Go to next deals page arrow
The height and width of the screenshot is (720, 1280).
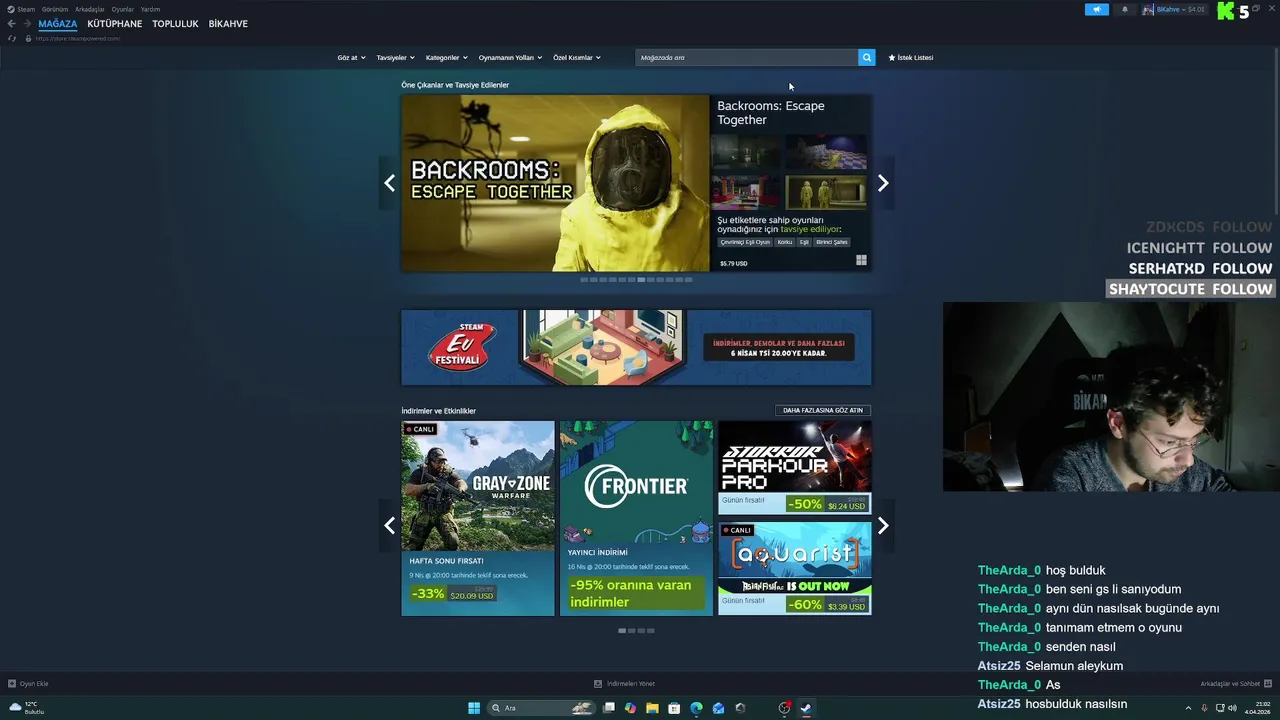click(883, 526)
